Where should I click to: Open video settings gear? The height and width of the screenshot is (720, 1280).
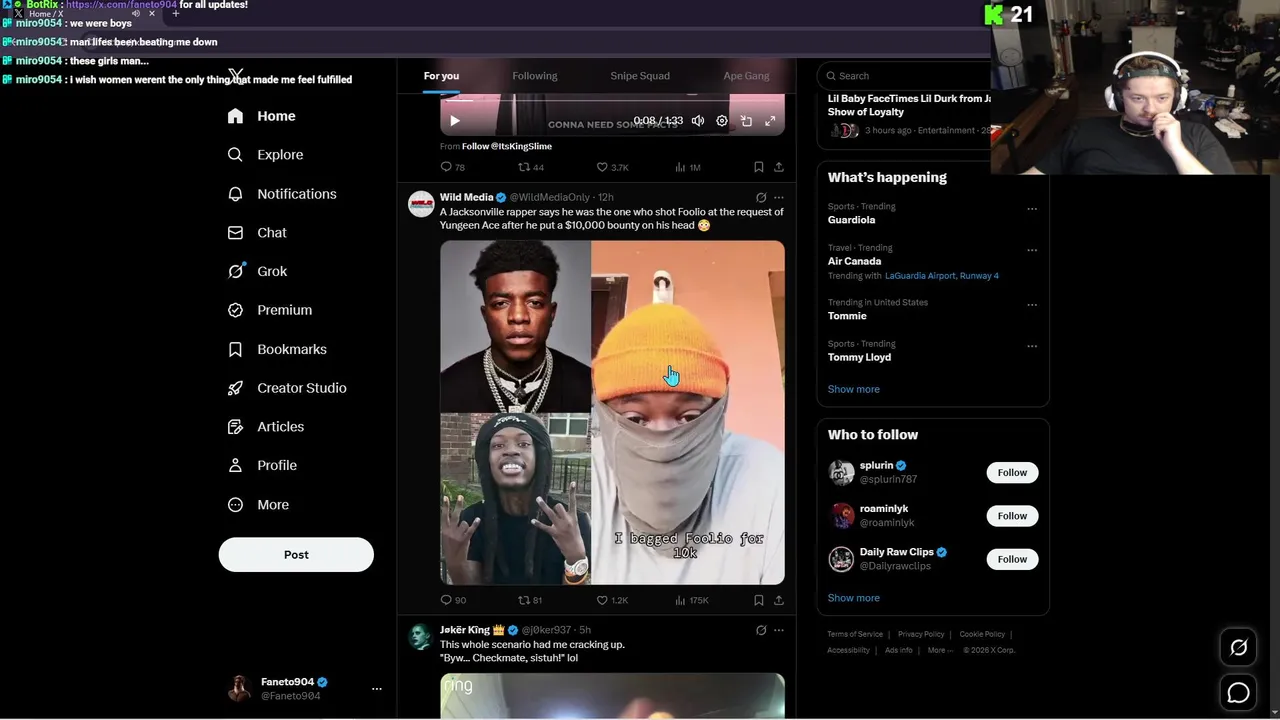(722, 121)
